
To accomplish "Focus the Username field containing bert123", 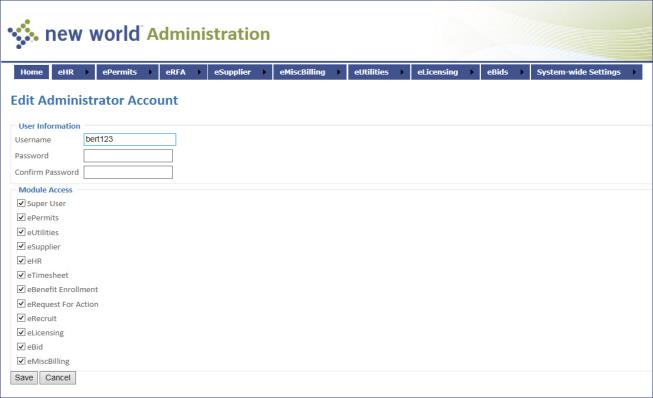I will [x=130, y=139].
